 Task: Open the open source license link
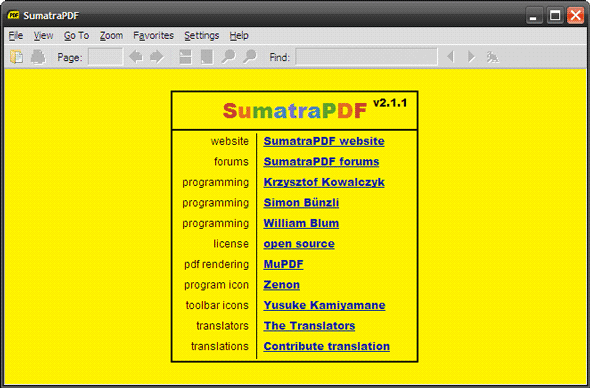coord(299,244)
